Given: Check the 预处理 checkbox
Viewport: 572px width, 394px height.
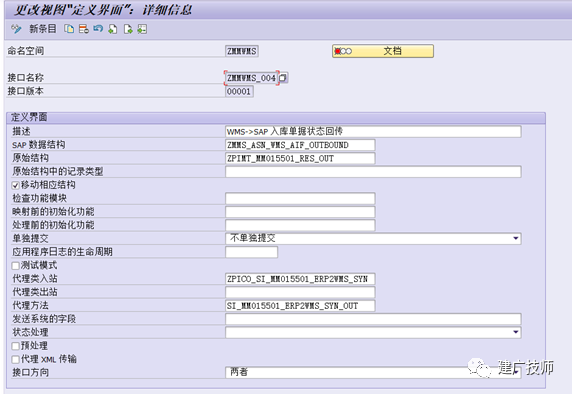Looking at the screenshot, I should (x=15, y=346).
